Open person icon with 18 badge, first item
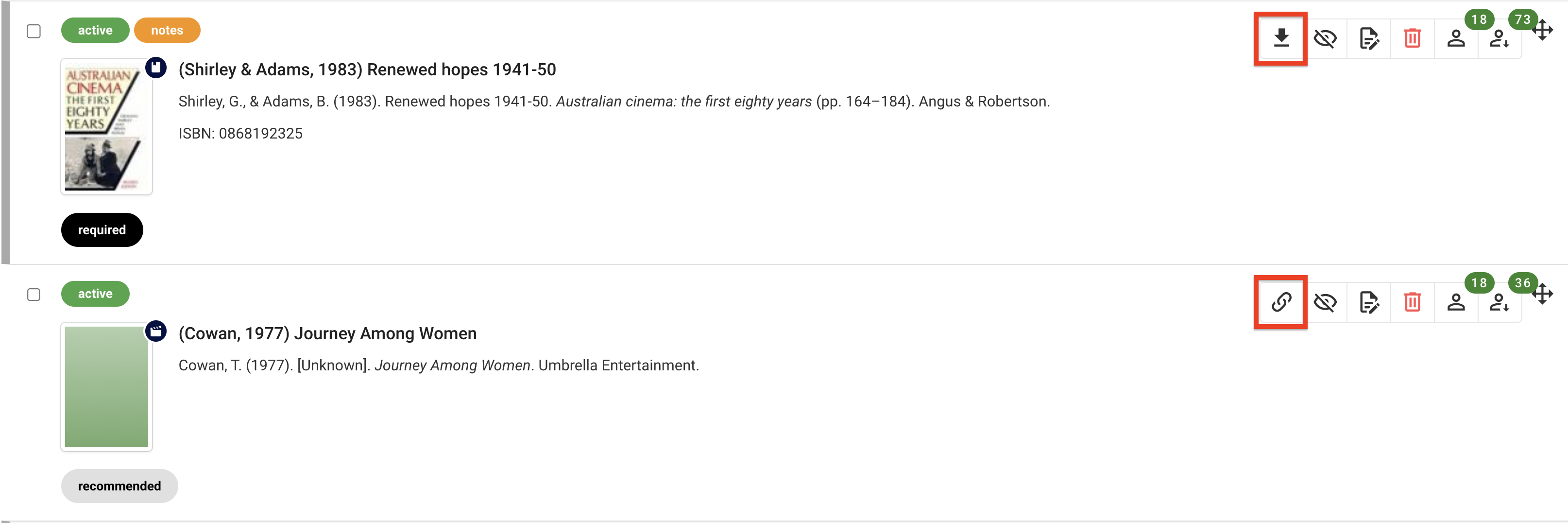 [x=1456, y=38]
